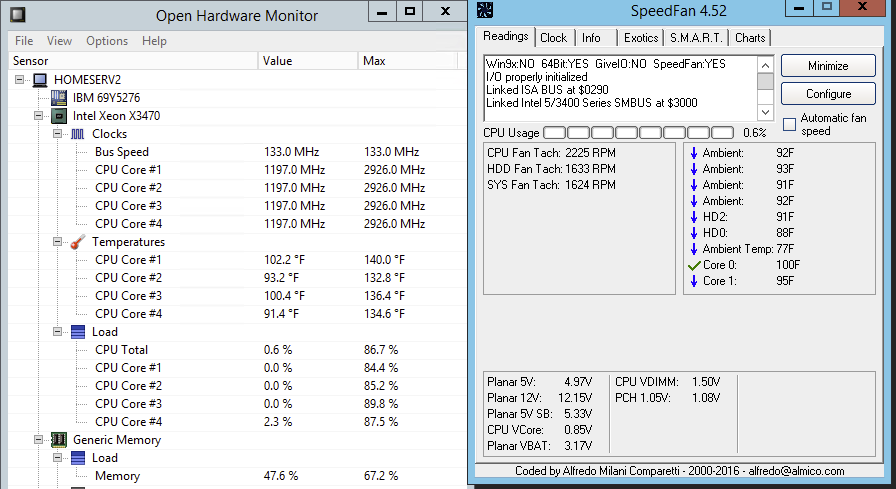The height and width of the screenshot is (489, 896).
Task: Click the Temperatures thermometer icon
Action: 78,242
